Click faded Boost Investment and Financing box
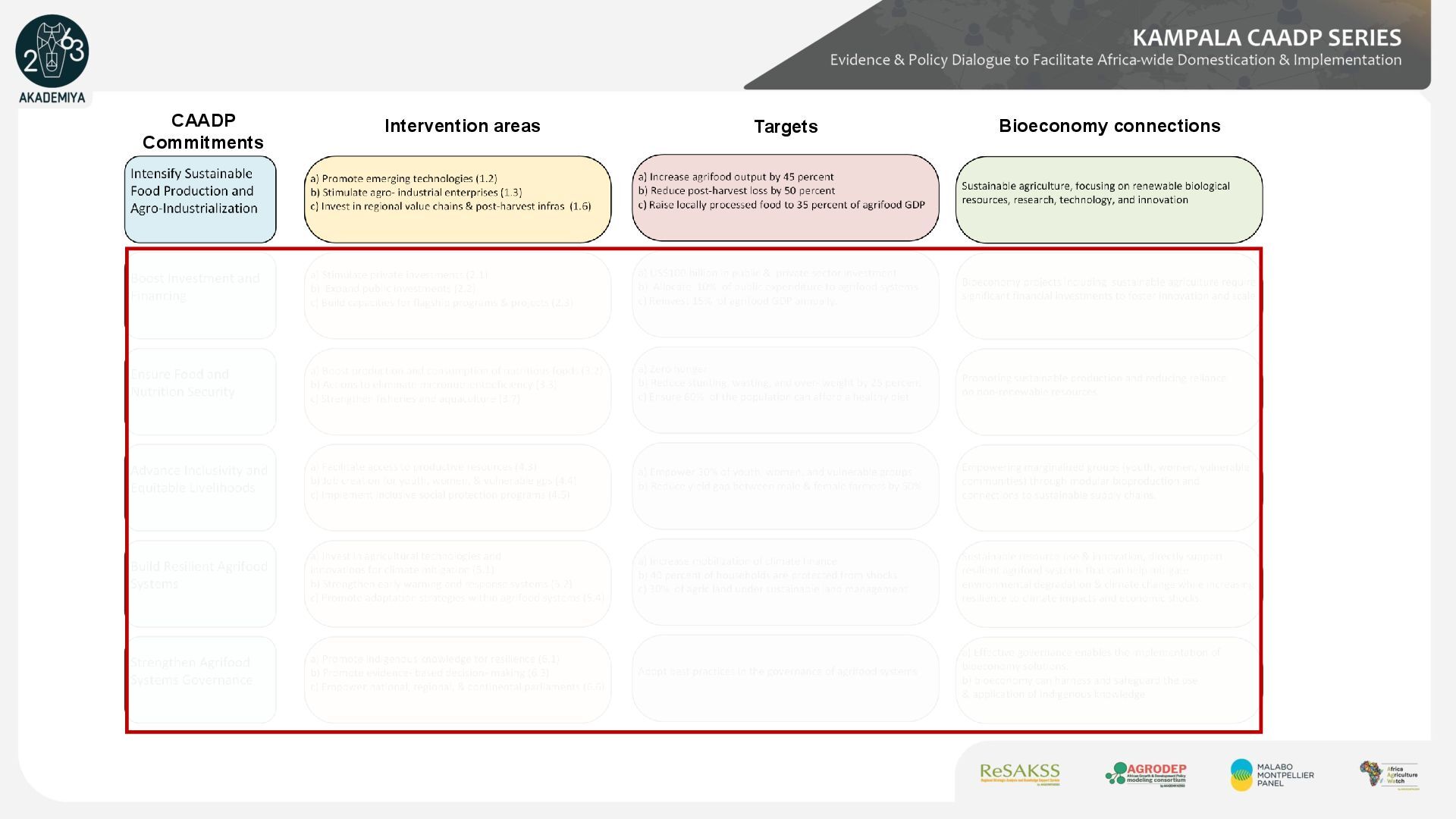Screen dimensions: 1456x819 coord(200,296)
